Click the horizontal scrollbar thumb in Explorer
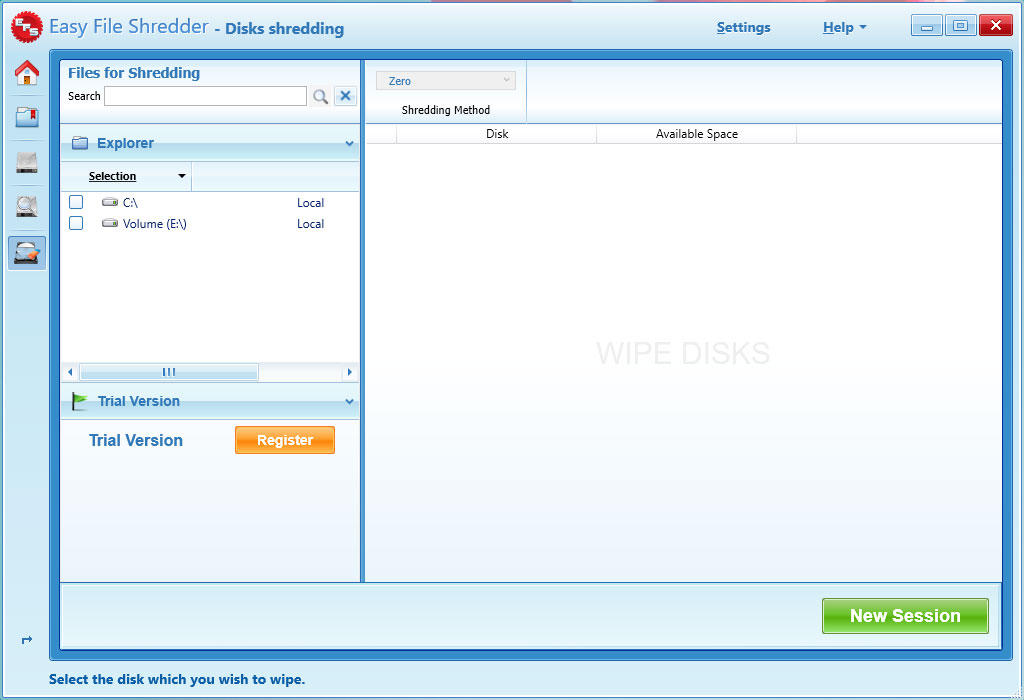The height and width of the screenshot is (700, 1024). 168,373
